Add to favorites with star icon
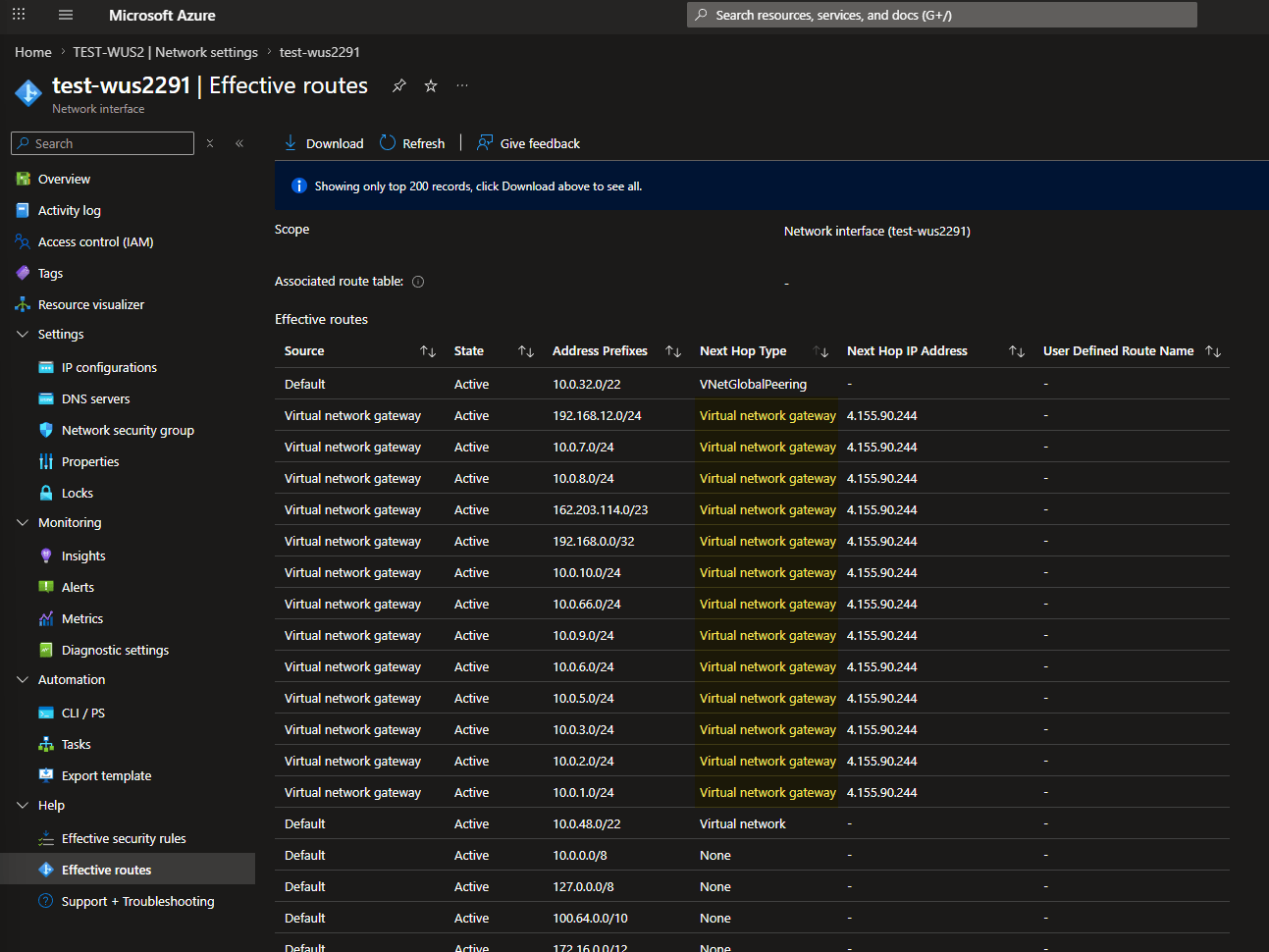This screenshot has width=1269, height=952. (431, 86)
